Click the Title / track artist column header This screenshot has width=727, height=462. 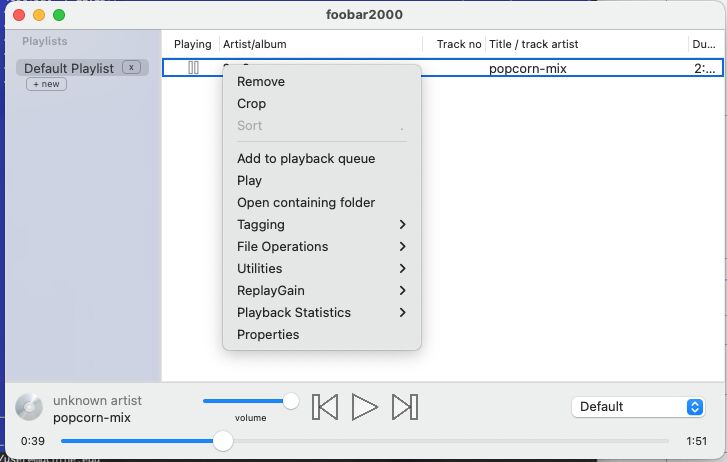point(533,44)
